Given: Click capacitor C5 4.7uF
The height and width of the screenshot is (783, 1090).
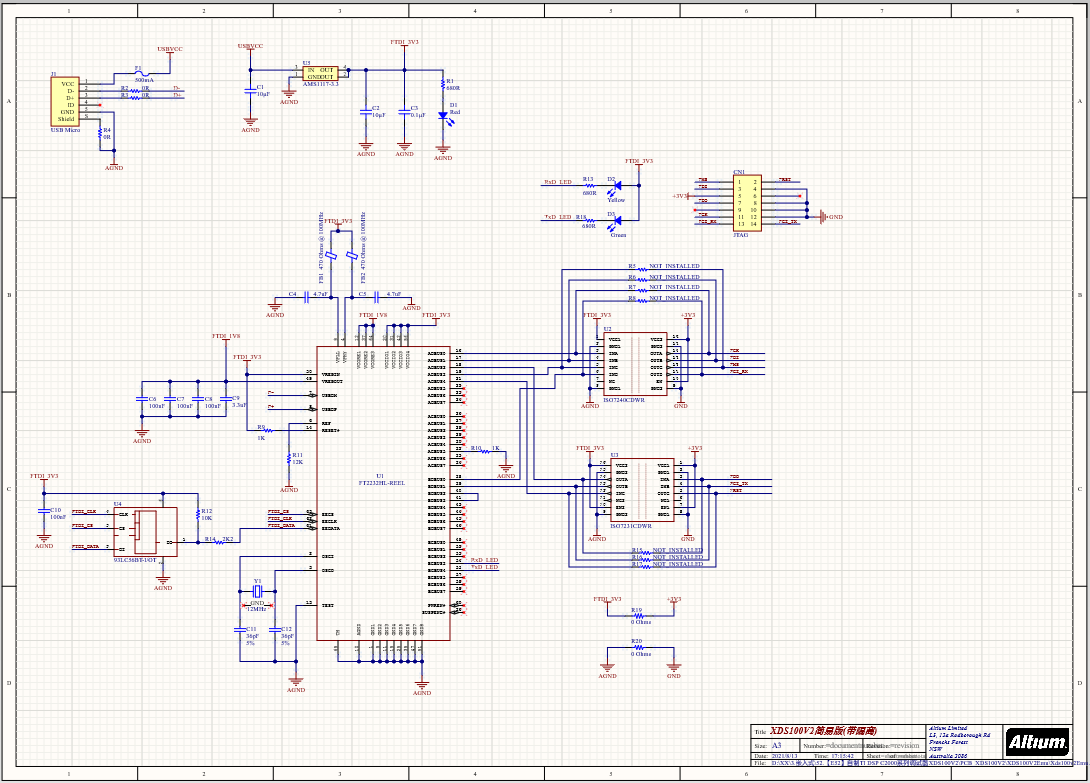Looking at the screenshot, I should point(376,298).
